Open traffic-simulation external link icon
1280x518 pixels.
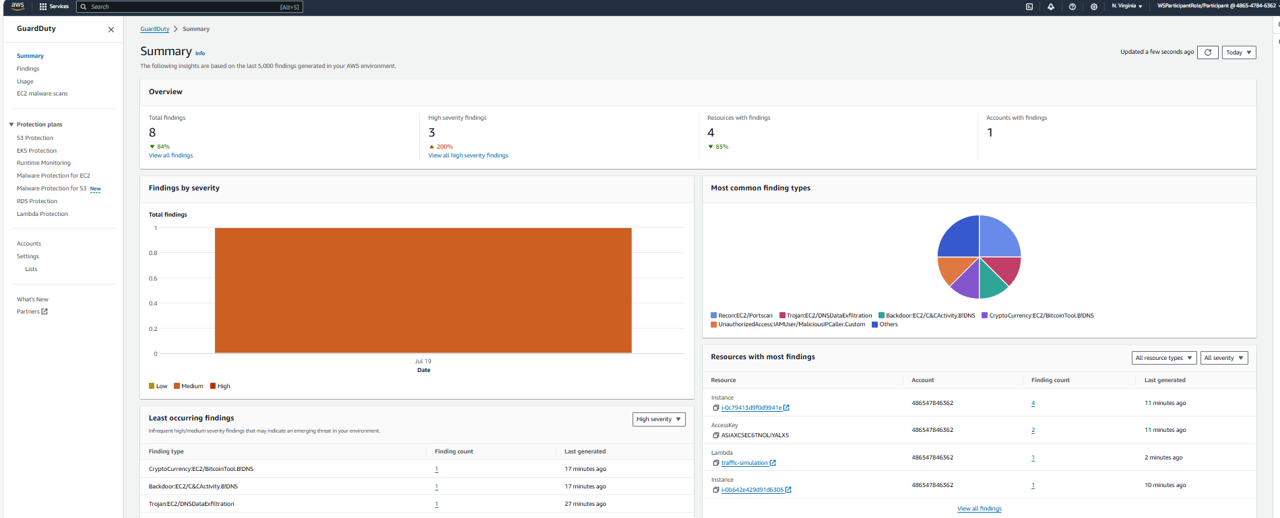pyautogui.click(x=773, y=463)
